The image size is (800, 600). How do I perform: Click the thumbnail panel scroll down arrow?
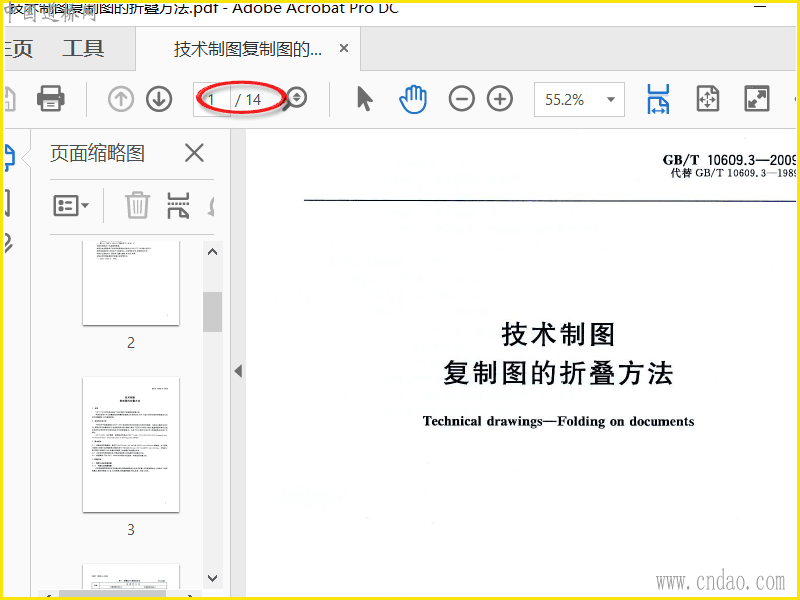point(212,578)
